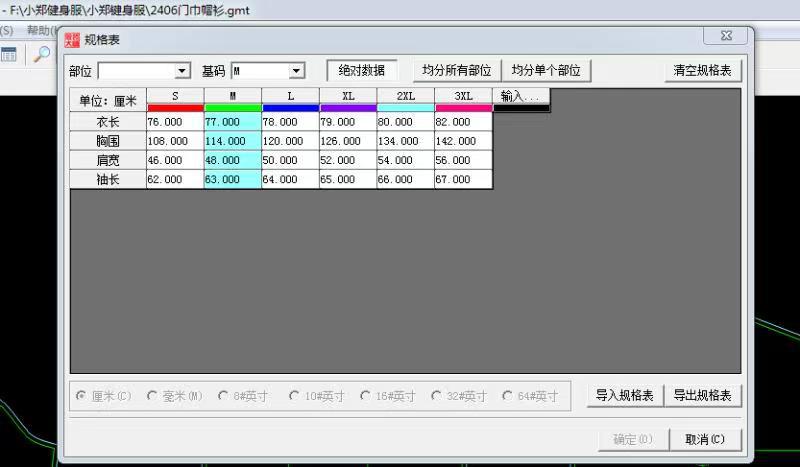
Task: Click the S size column header
Action: [x=176, y=96]
